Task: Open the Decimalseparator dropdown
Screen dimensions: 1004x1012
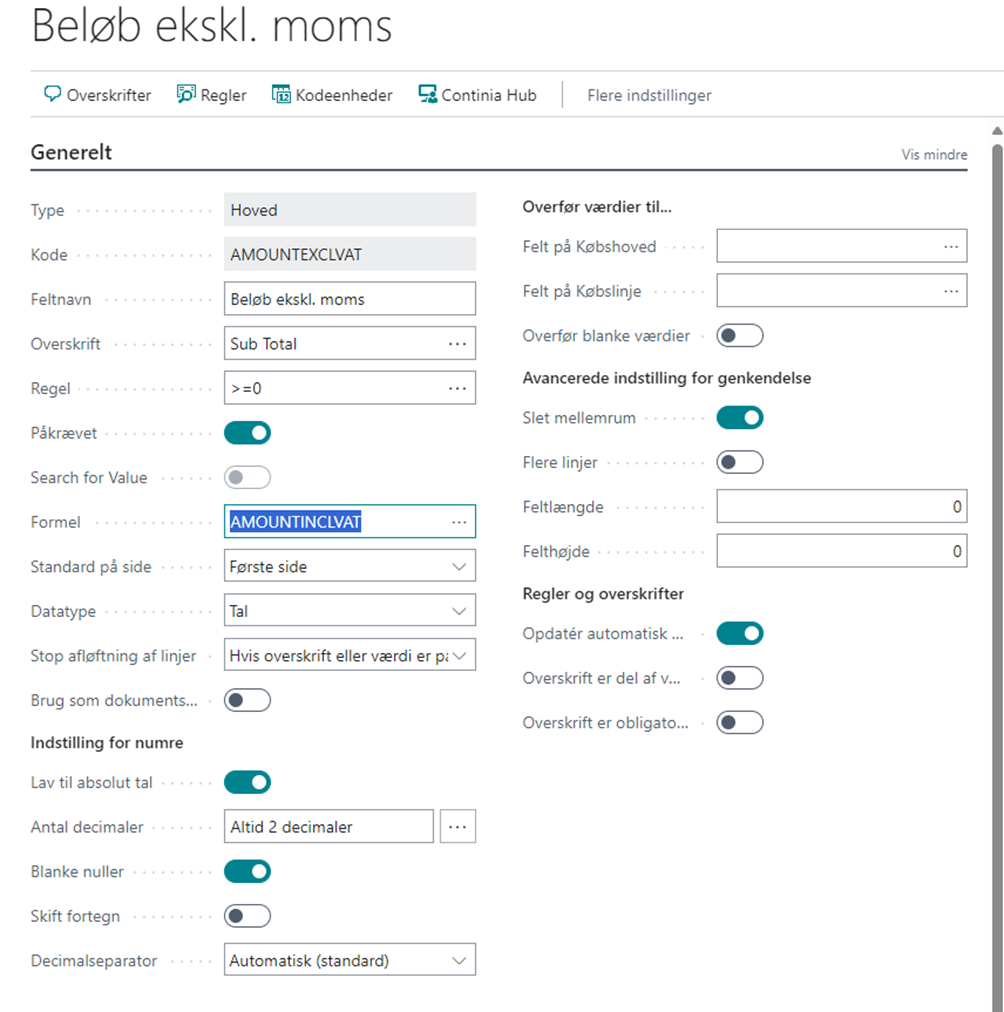Action: coord(350,960)
